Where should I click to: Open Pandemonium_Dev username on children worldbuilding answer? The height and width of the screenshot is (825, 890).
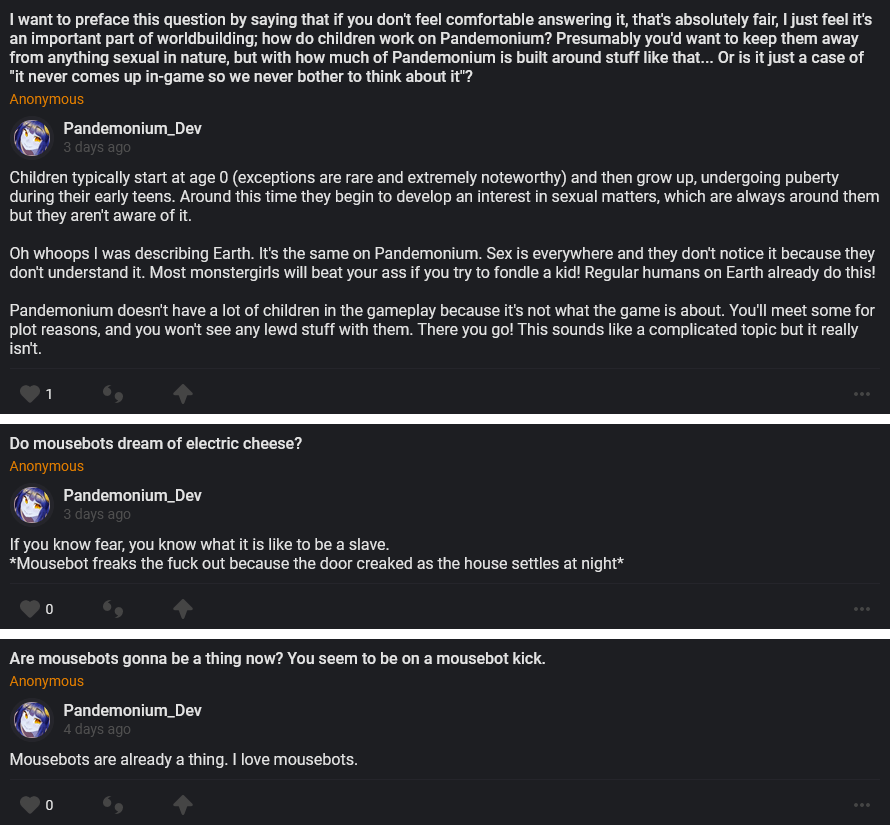click(x=132, y=129)
